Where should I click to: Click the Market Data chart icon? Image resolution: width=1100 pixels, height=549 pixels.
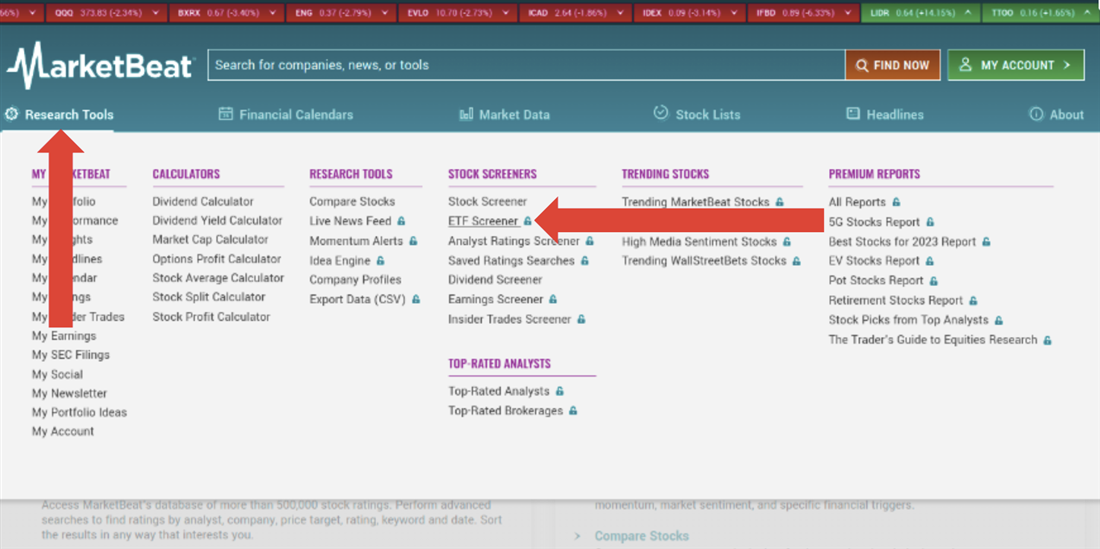[466, 114]
